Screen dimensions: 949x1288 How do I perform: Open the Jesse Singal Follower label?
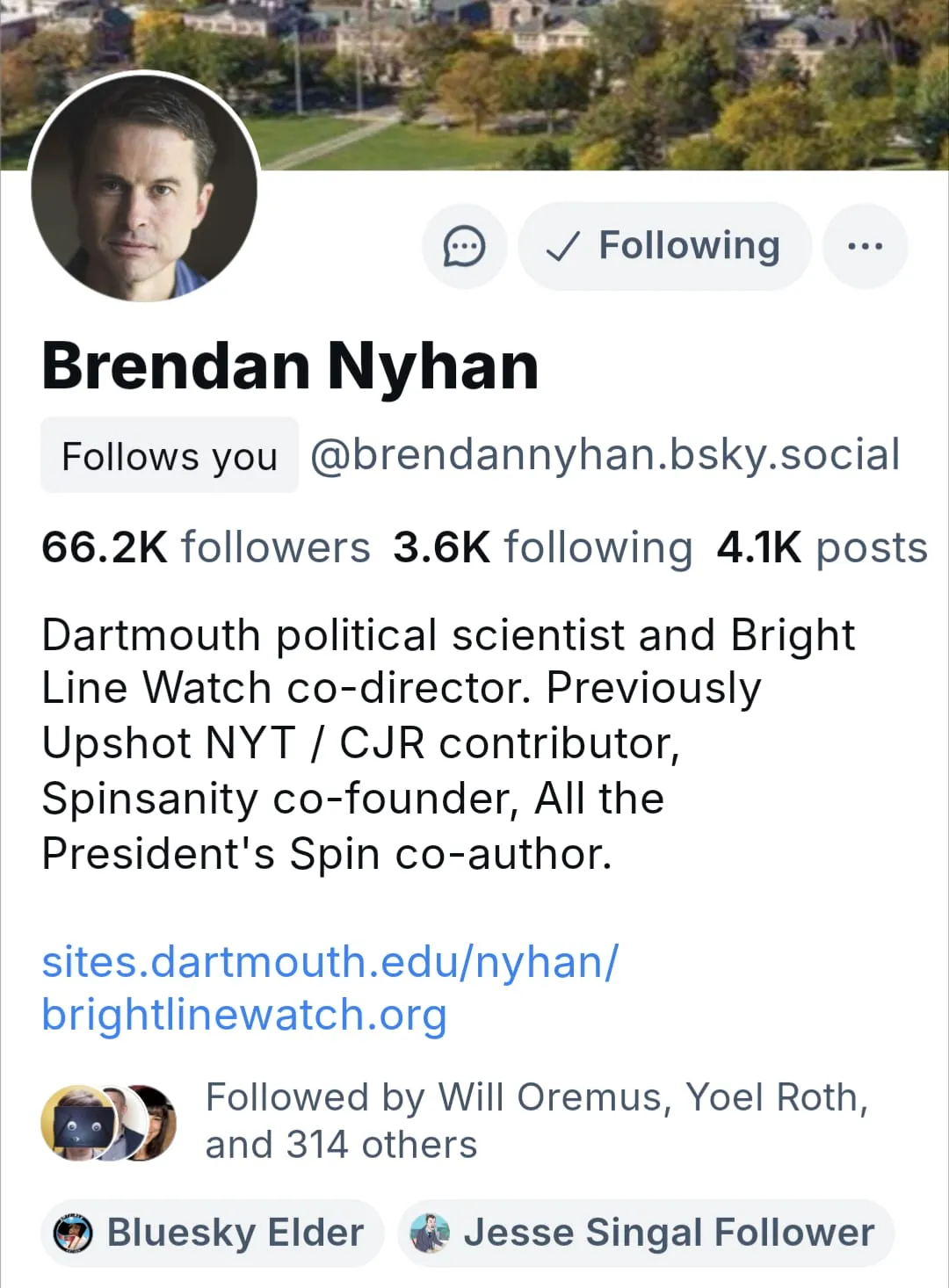646,1233
